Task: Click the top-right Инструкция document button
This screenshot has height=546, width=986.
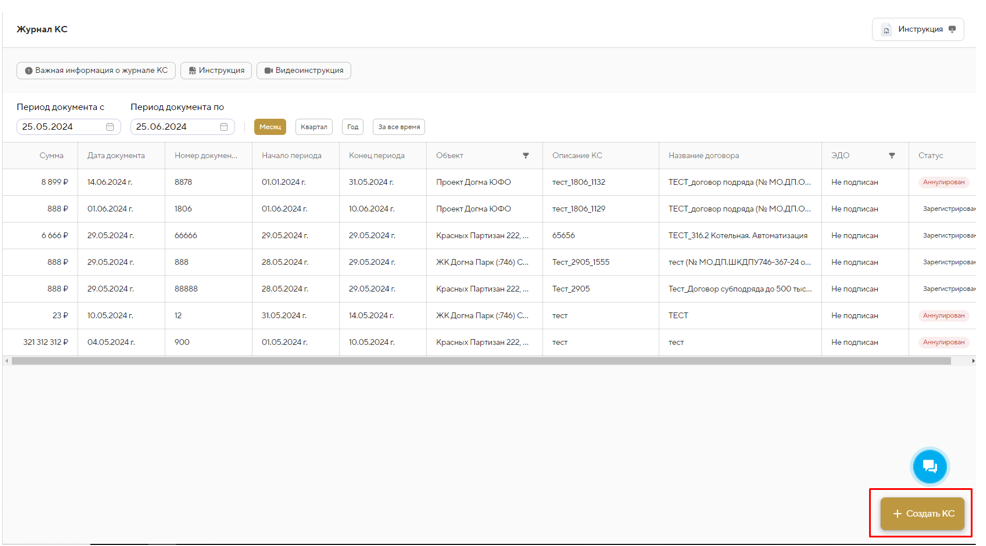Action: click(917, 30)
